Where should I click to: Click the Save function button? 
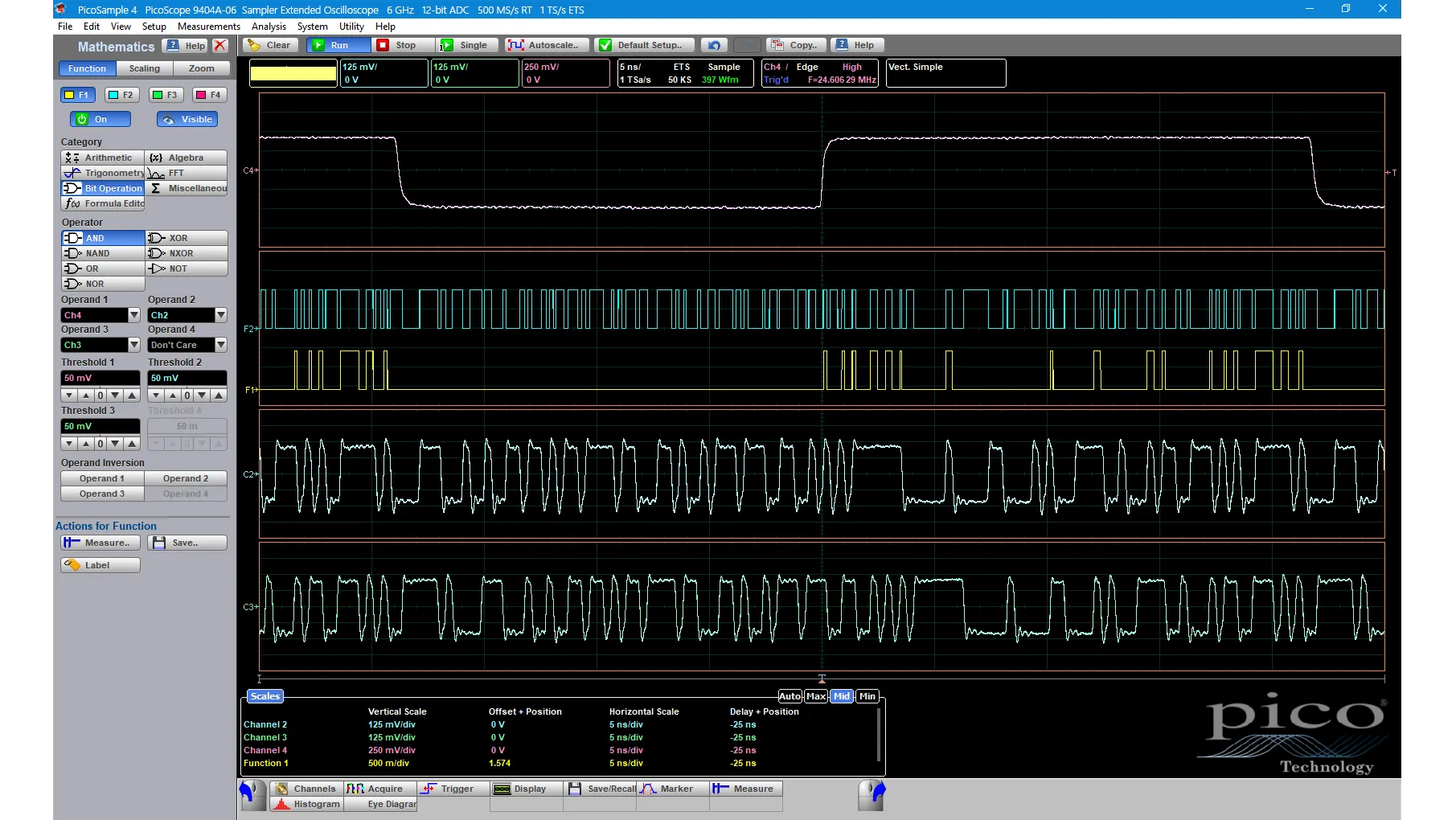coord(187,543)
